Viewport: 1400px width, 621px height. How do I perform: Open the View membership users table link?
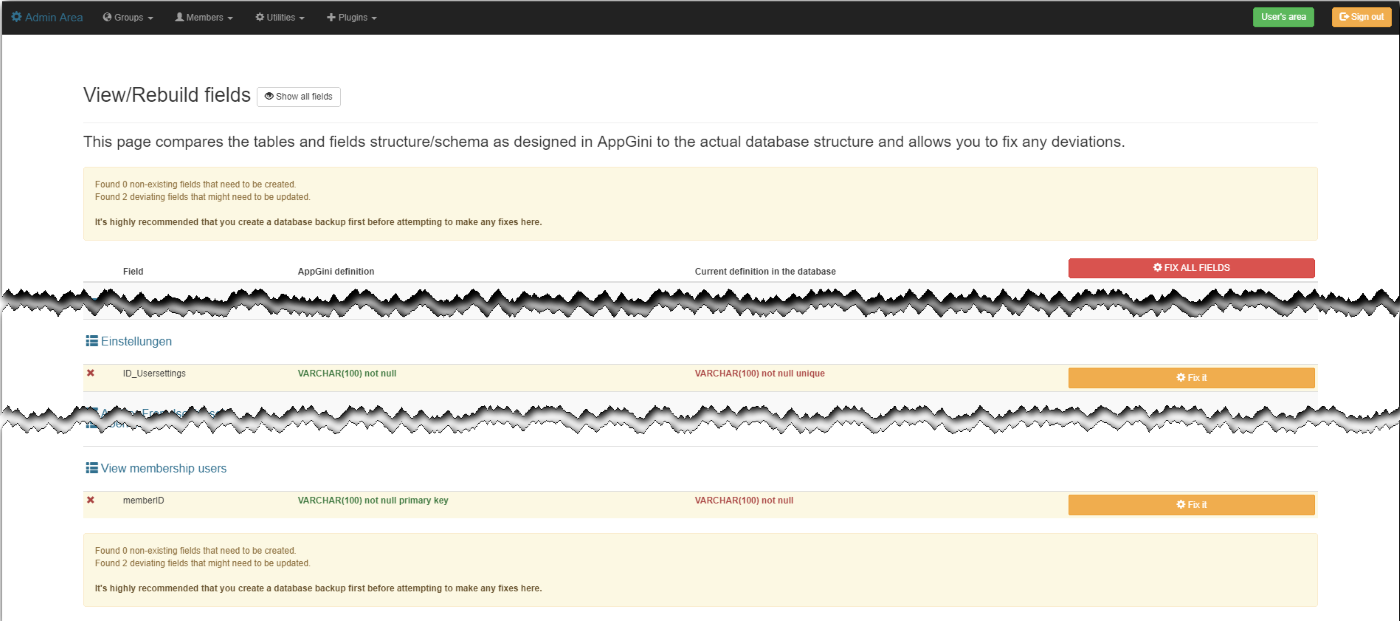[164, 468]
